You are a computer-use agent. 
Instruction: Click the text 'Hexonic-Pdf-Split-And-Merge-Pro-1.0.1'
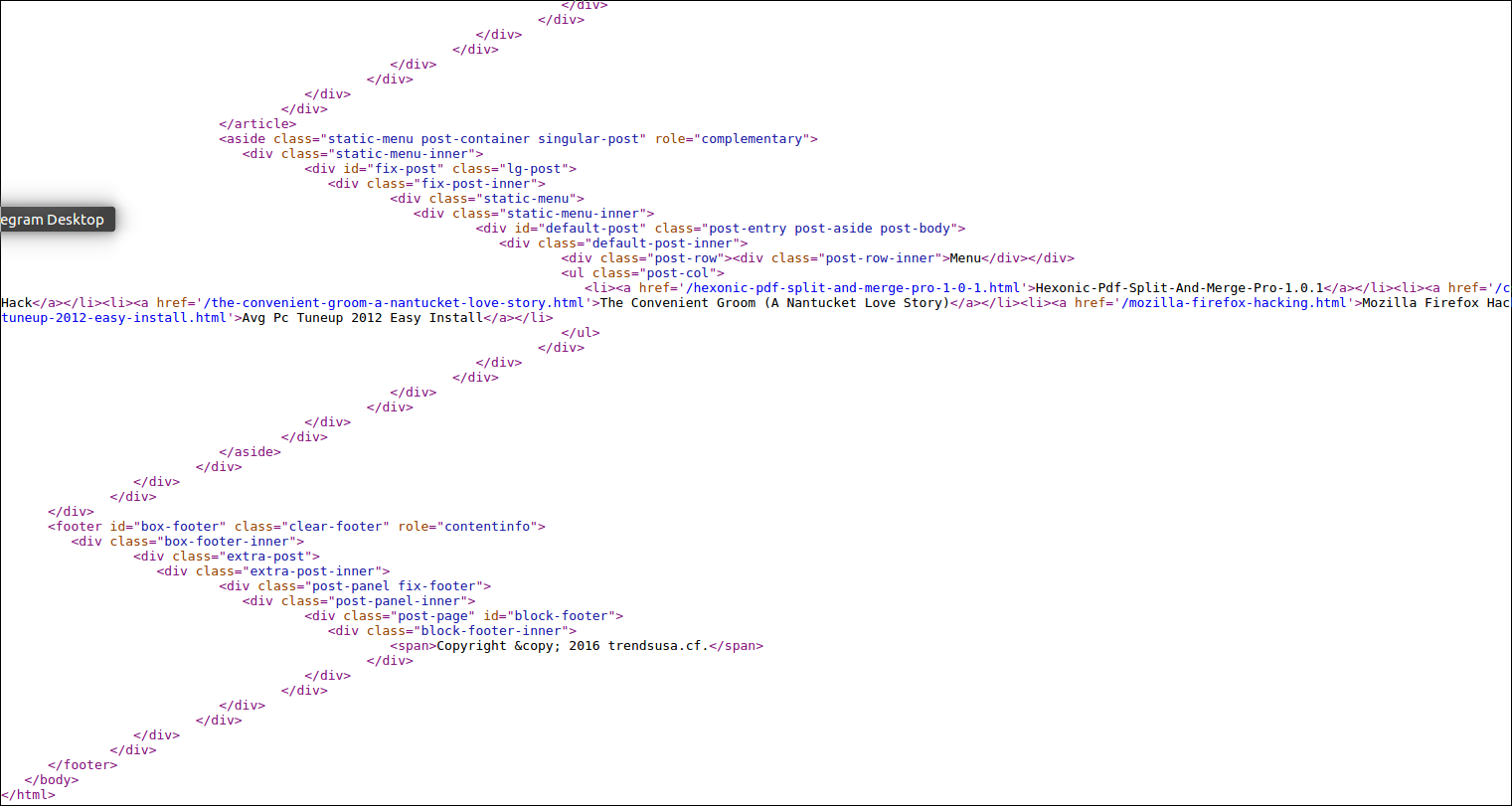[x=1180, y=288]
